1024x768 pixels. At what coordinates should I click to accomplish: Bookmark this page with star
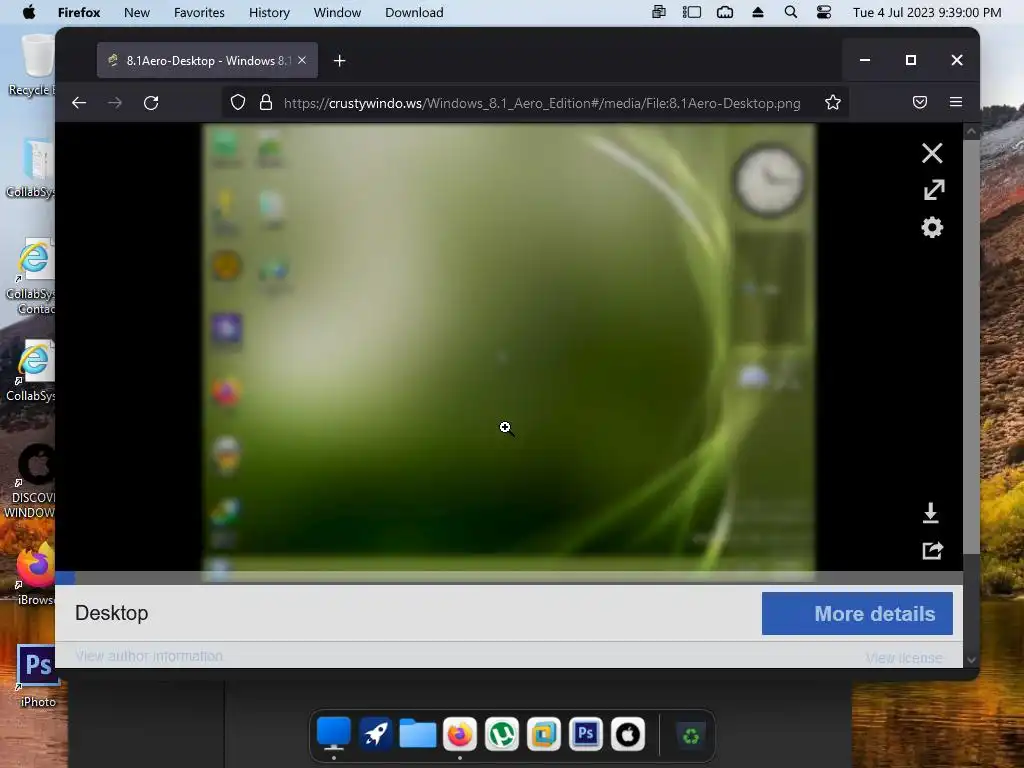tap(833, 103)
